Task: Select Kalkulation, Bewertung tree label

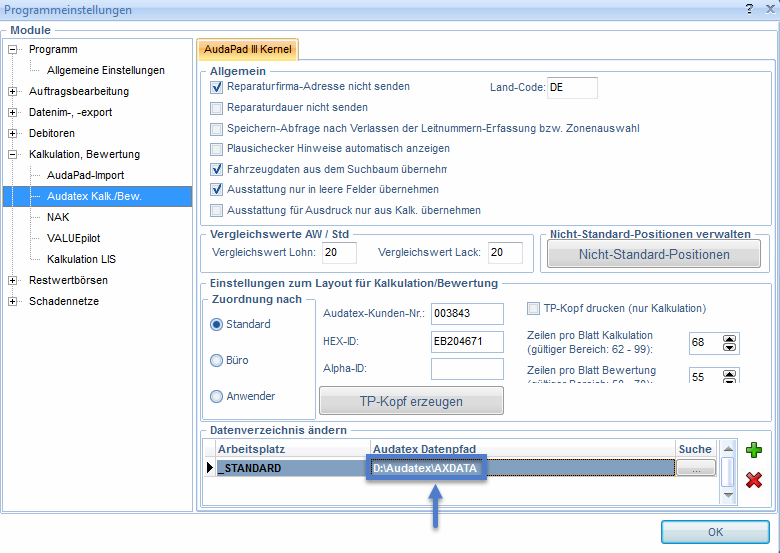Action: click(x=84, y=155)
